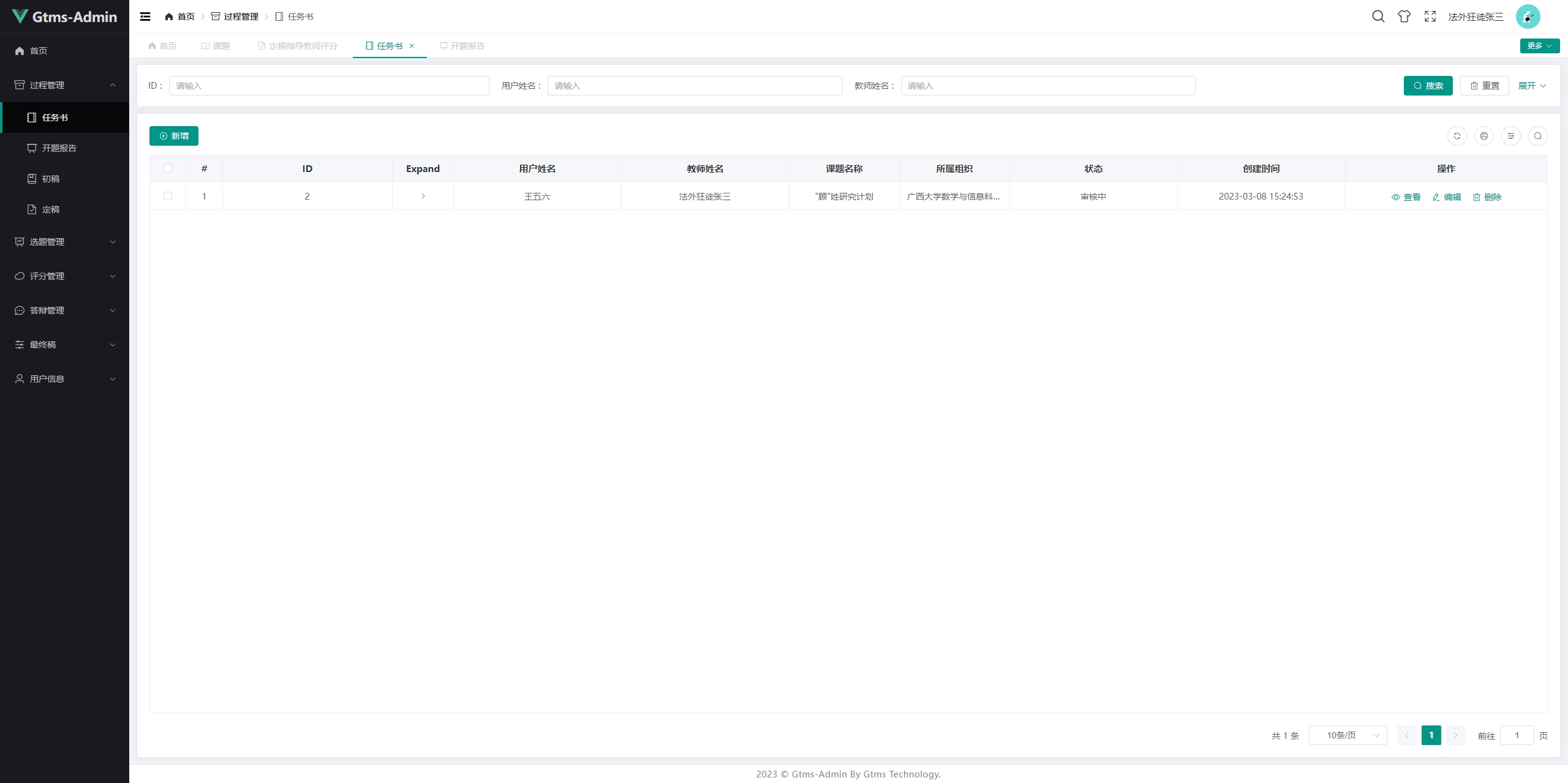Open the global search magnifier icon

coord(1378,17)
